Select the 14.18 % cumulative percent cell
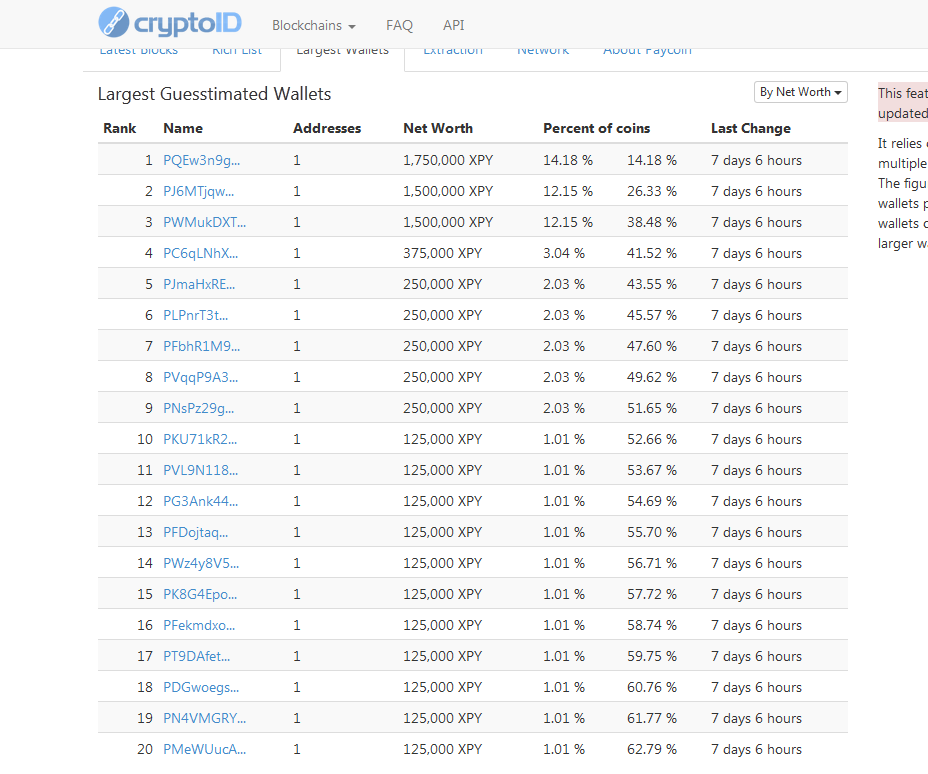 pos(652,160)
